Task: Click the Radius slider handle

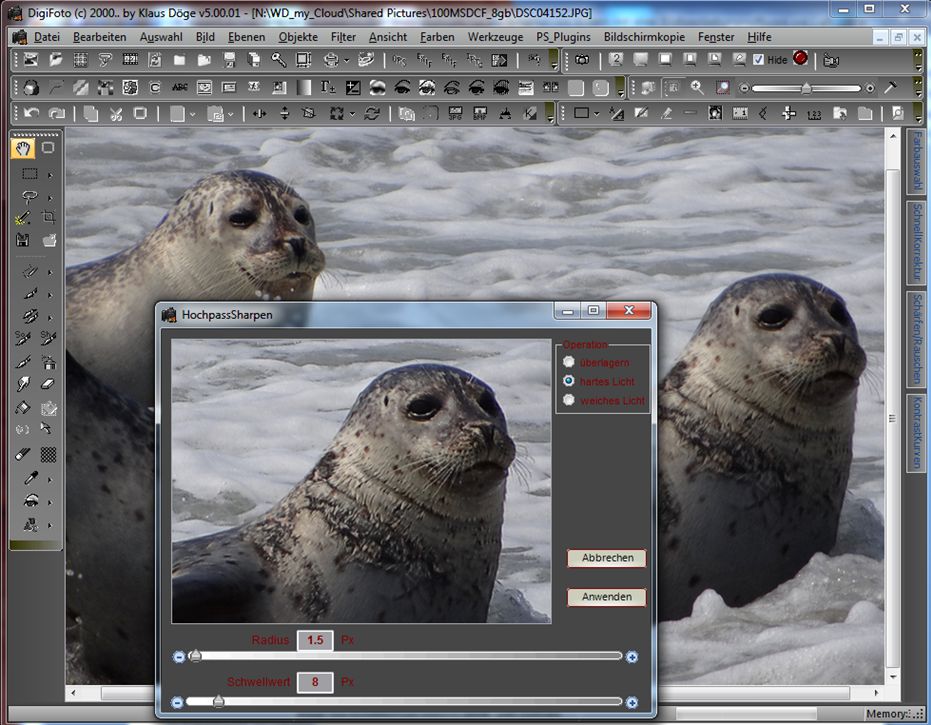Action: point(196,656)
